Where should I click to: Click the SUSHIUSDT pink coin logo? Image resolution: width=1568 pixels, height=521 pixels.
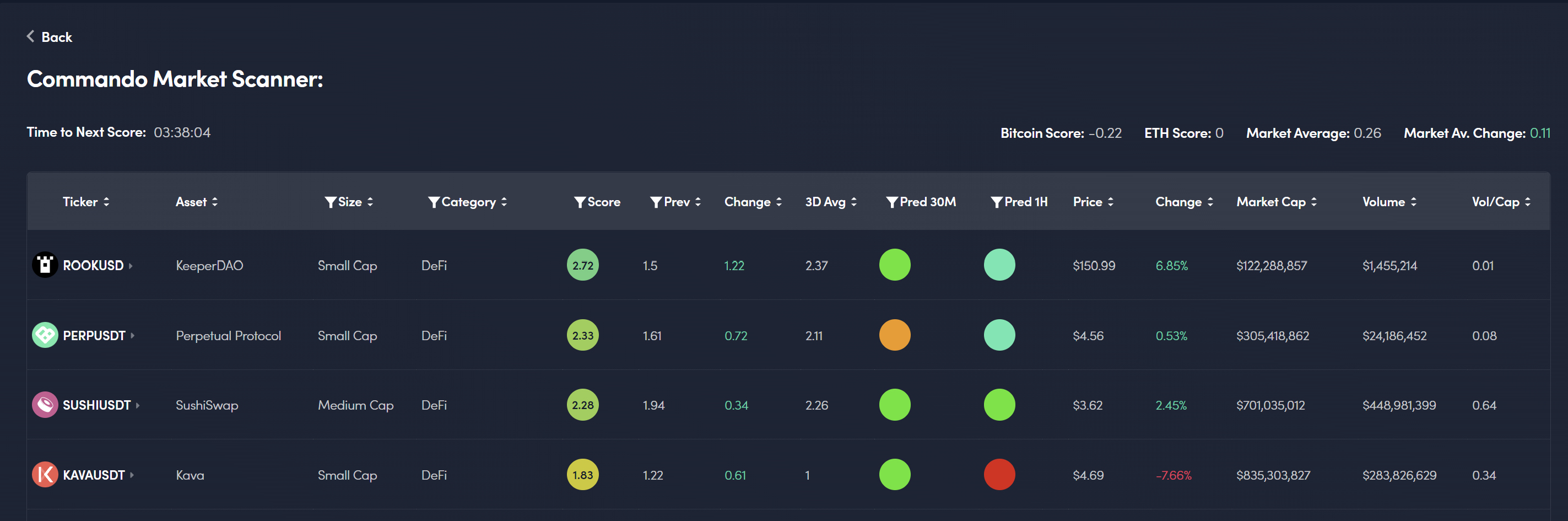coord(45,405)
